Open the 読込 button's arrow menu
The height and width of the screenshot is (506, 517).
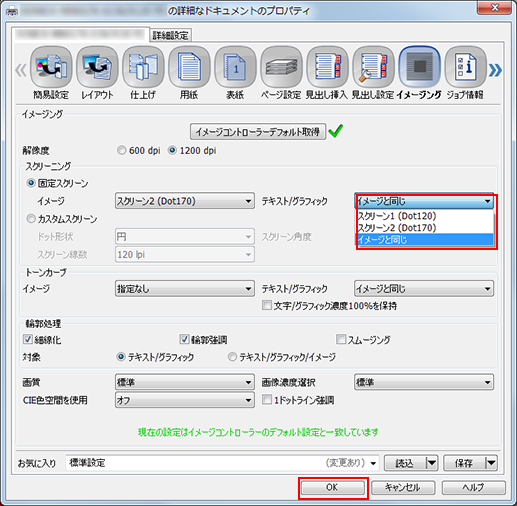[432, 463]
